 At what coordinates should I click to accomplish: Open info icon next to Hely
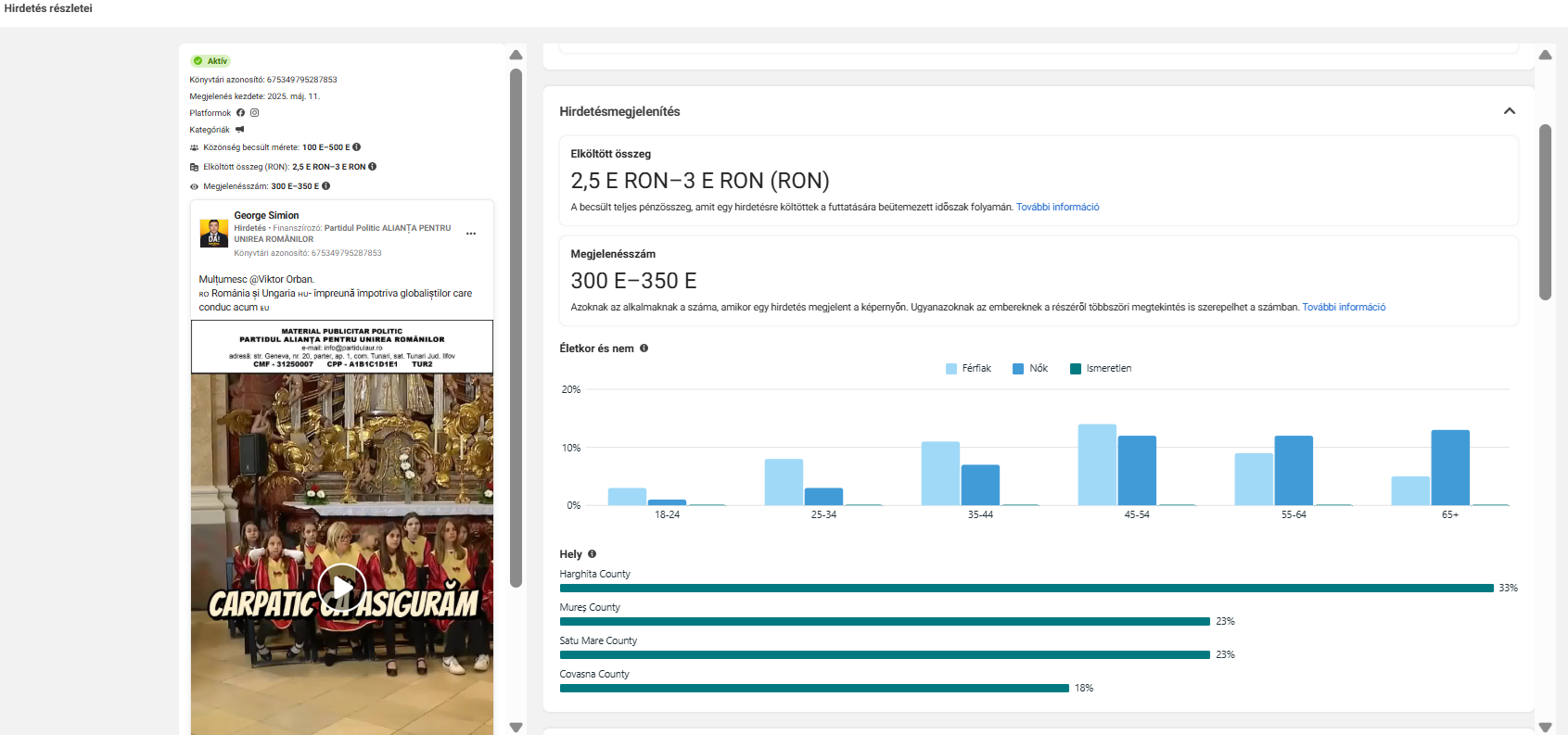tap(593, 554)
